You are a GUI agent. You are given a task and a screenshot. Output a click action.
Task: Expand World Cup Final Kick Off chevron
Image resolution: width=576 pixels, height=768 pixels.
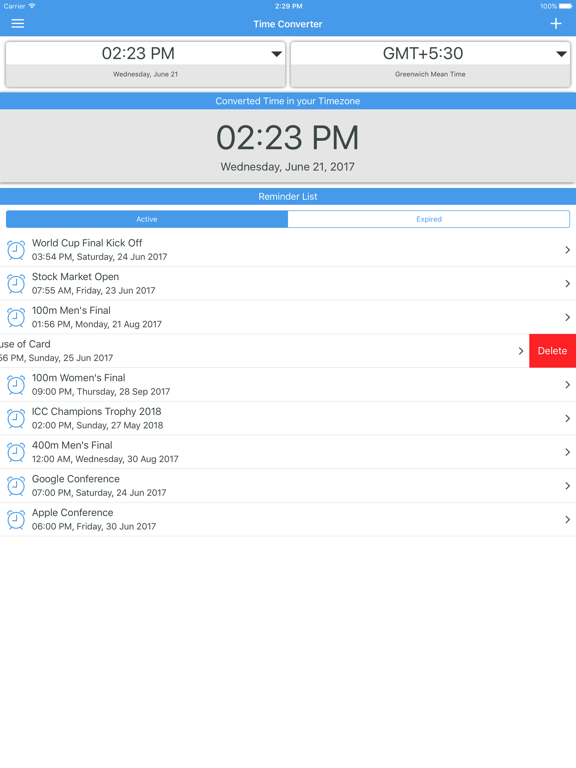pos(567,250)
